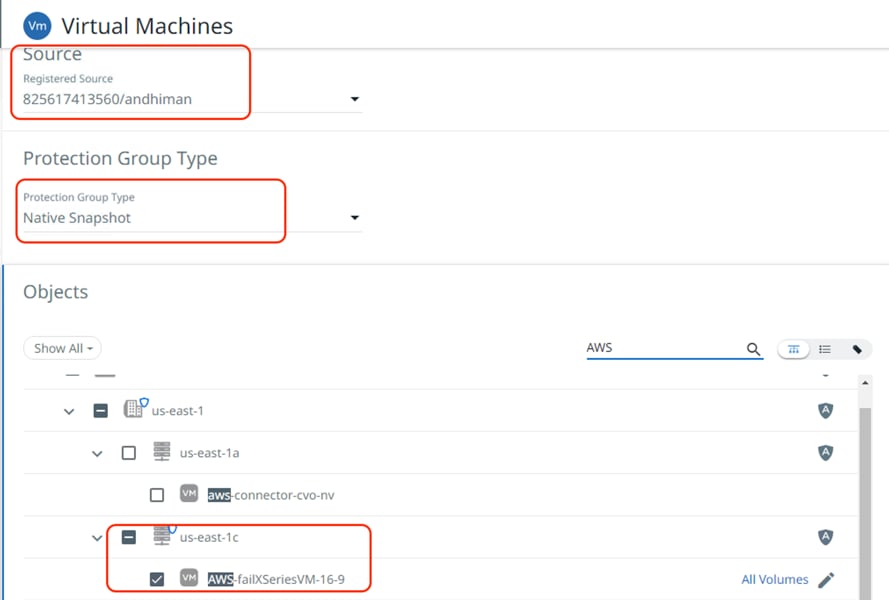Click the us-east-1c availability zone icon

(163, 535)
